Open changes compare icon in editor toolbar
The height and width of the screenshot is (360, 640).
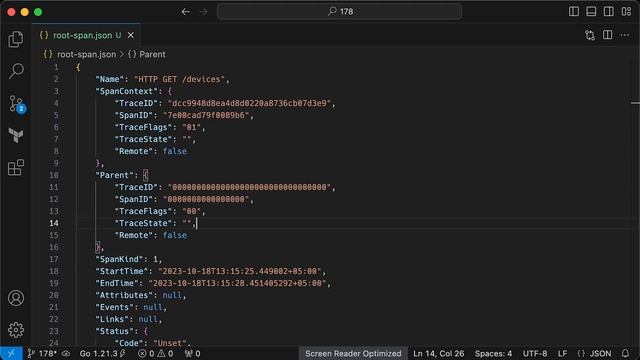(589, 35)
